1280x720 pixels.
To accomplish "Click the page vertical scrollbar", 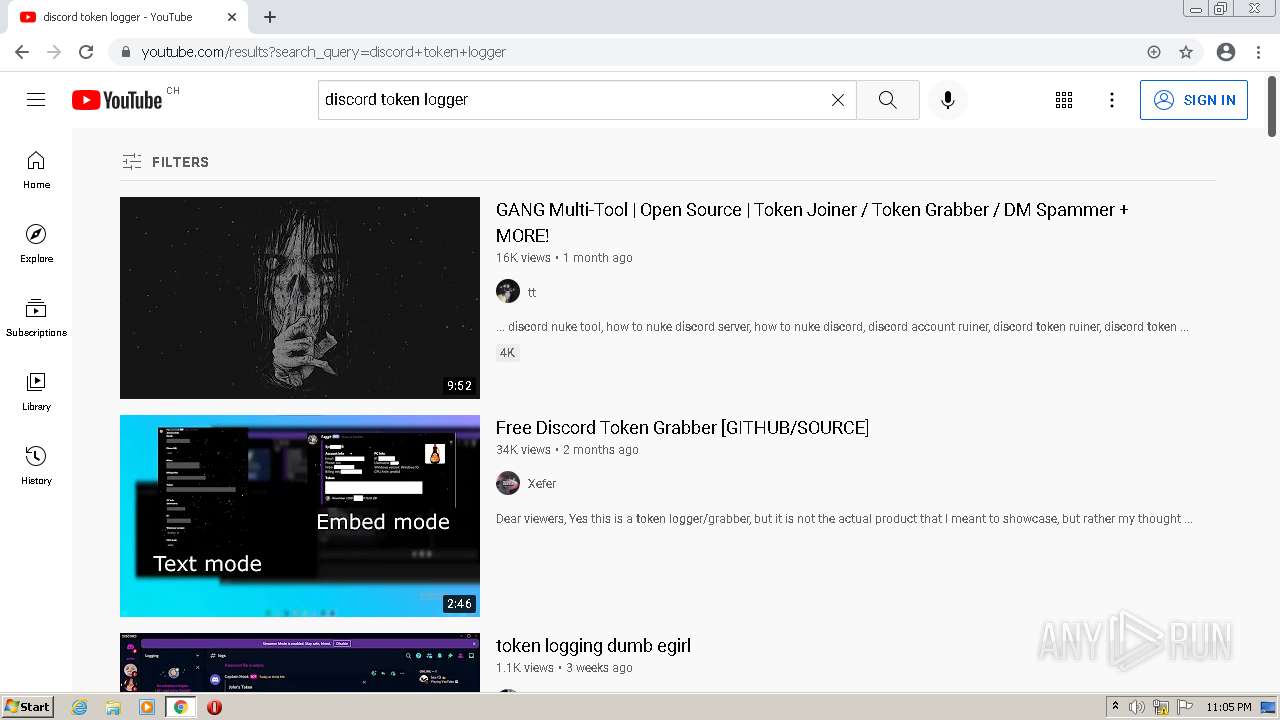I will tap(1272, 105).
